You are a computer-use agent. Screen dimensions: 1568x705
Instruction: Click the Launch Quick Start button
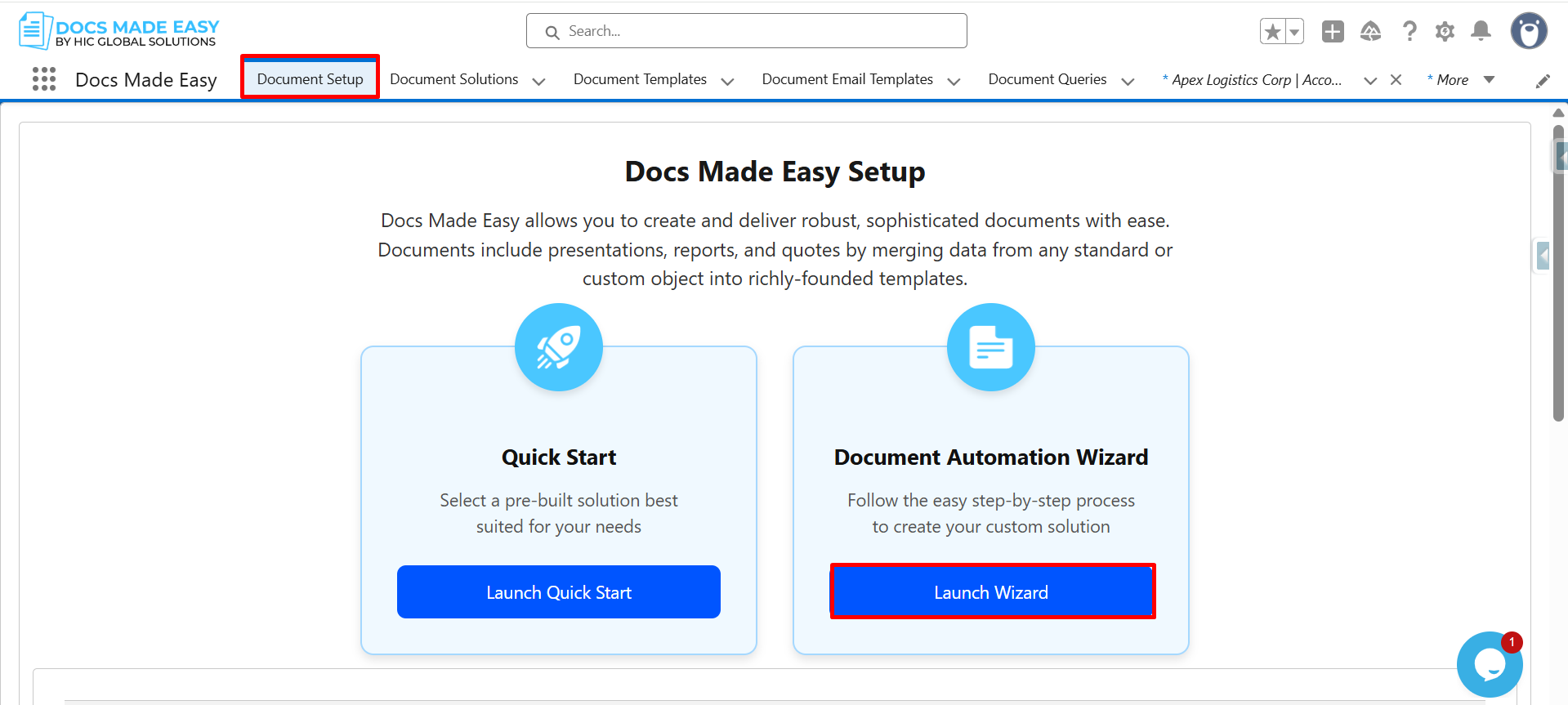(558, 592)
